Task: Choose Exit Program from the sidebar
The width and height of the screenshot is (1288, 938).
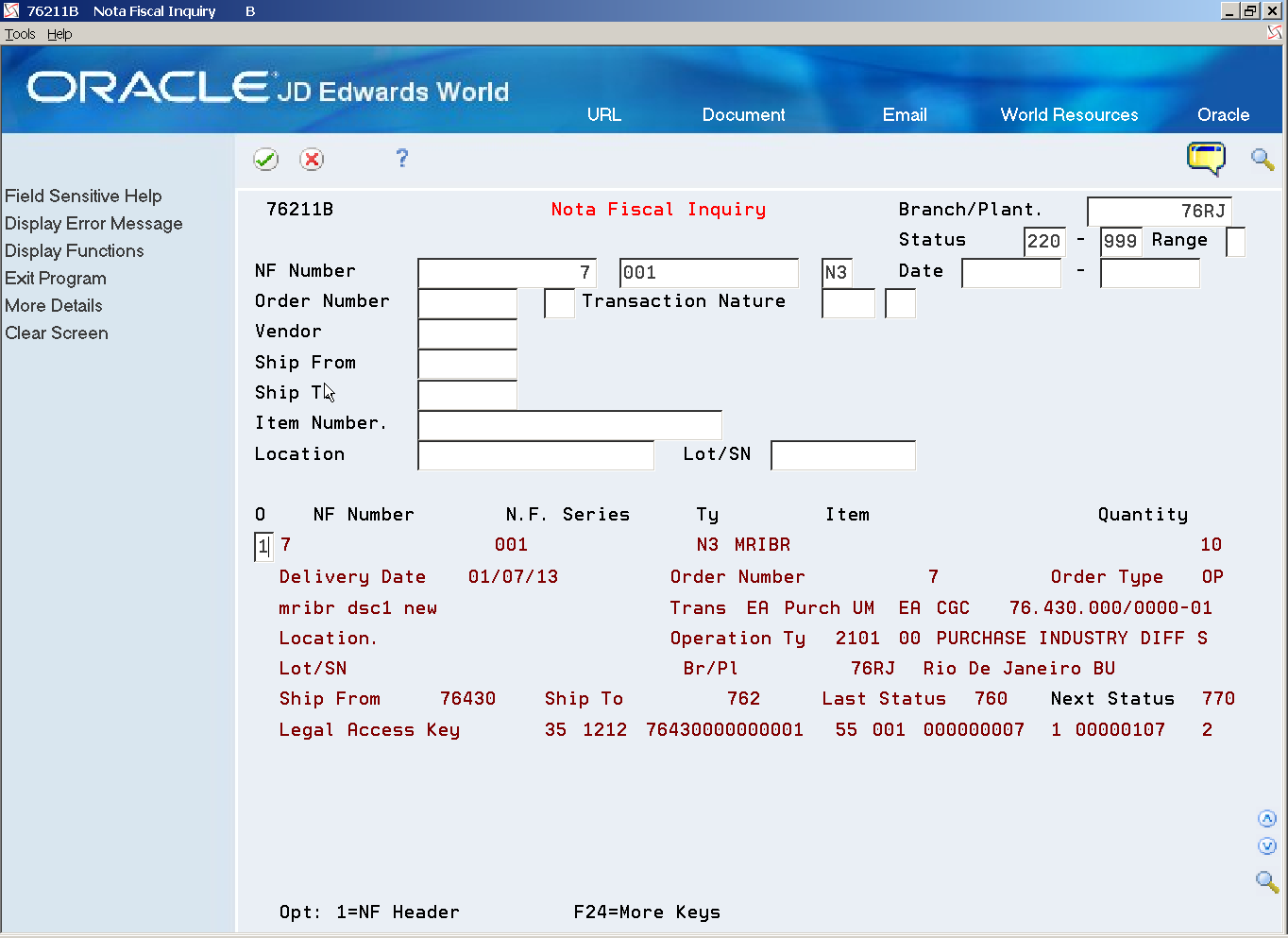Action: point(56,278)
